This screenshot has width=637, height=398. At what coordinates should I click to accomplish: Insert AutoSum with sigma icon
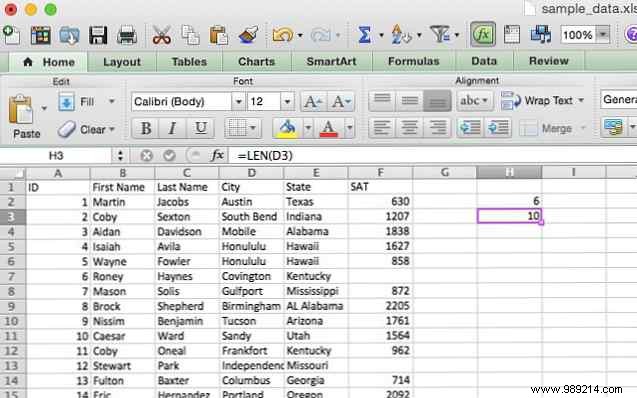pyautogui.click(x=364, y=35)
